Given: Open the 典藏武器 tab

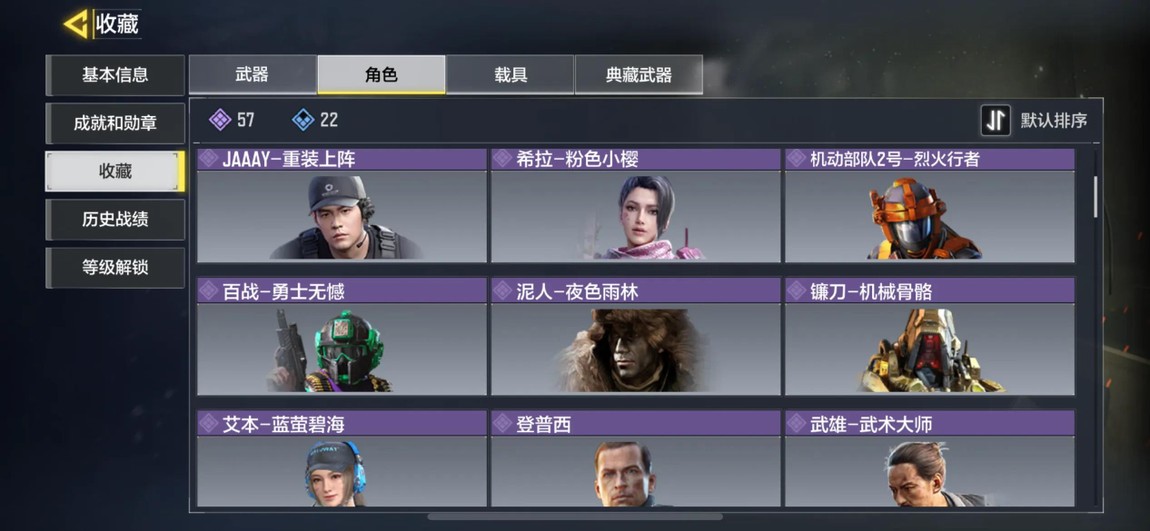Looking at the screenshot, I should (639, 74).
